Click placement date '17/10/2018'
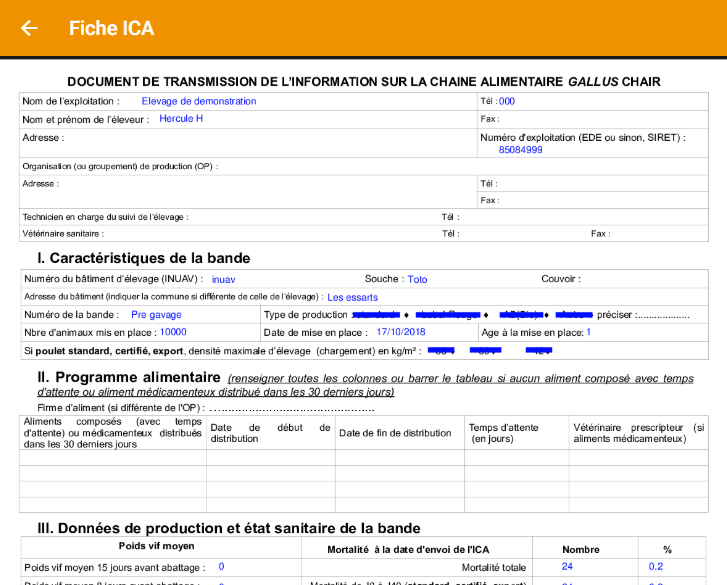 401,332
